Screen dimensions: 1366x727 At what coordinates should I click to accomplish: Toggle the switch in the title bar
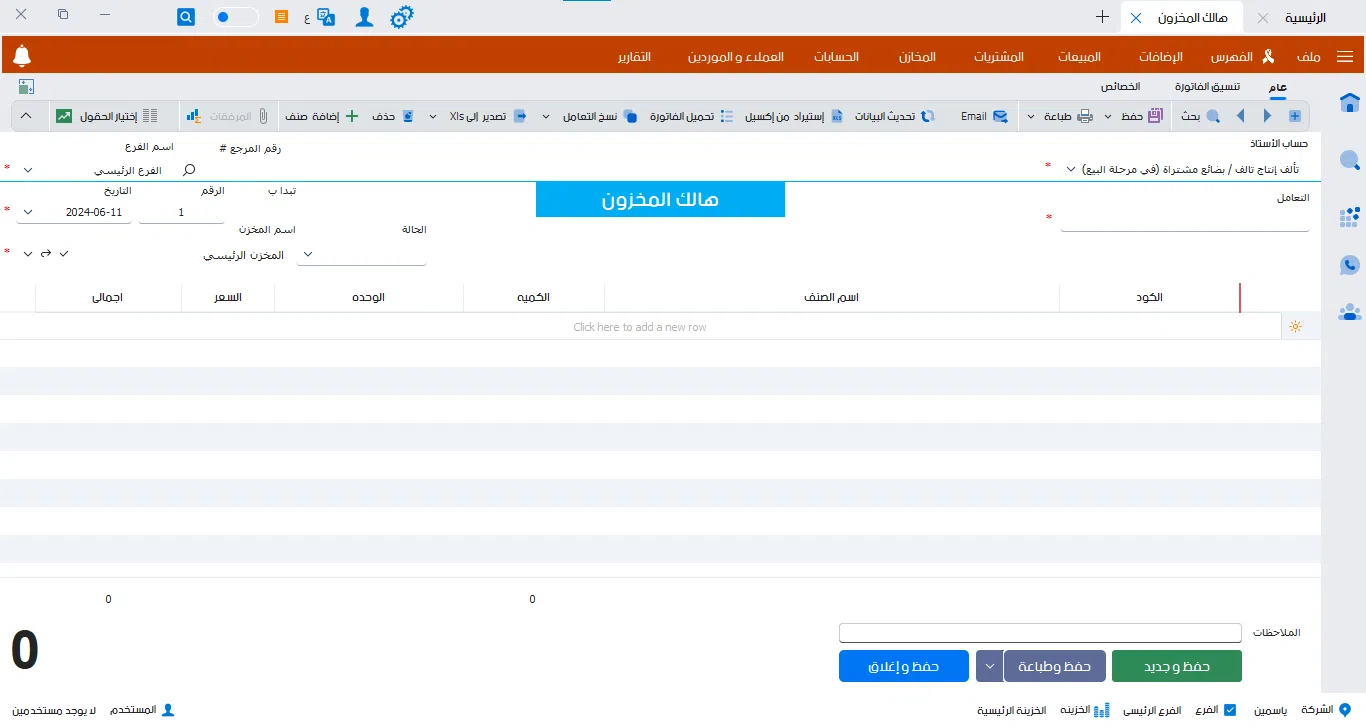click(235, 17)
